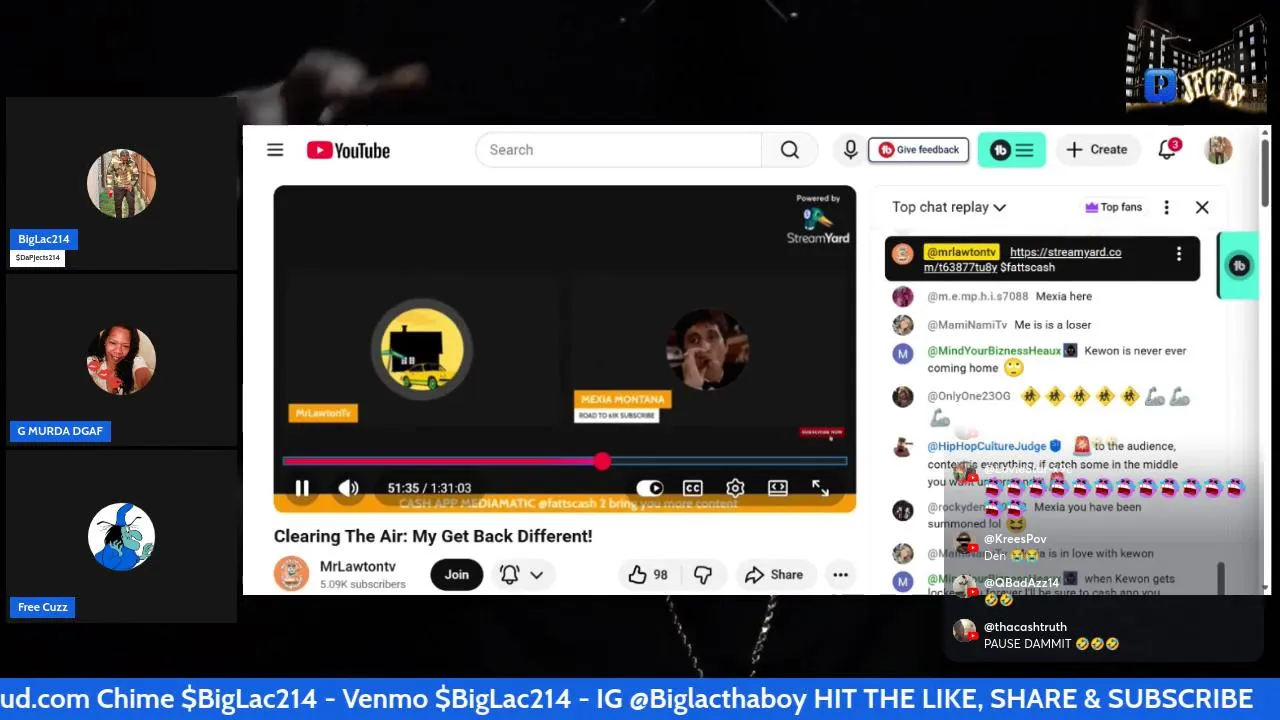Toggle closed captions on the player
Viewport: 1280px width, 720px height.
[692, 488]
